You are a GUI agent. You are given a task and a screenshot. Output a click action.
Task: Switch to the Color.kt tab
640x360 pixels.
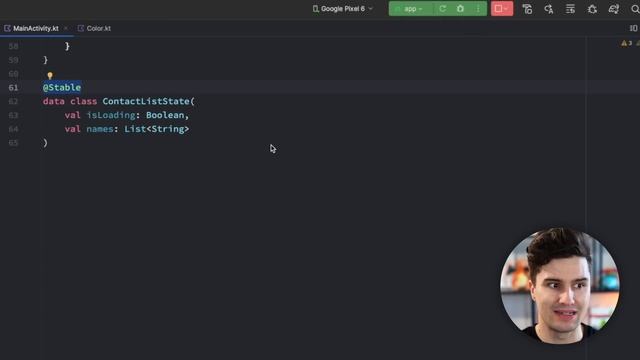(x=94, y=28)
